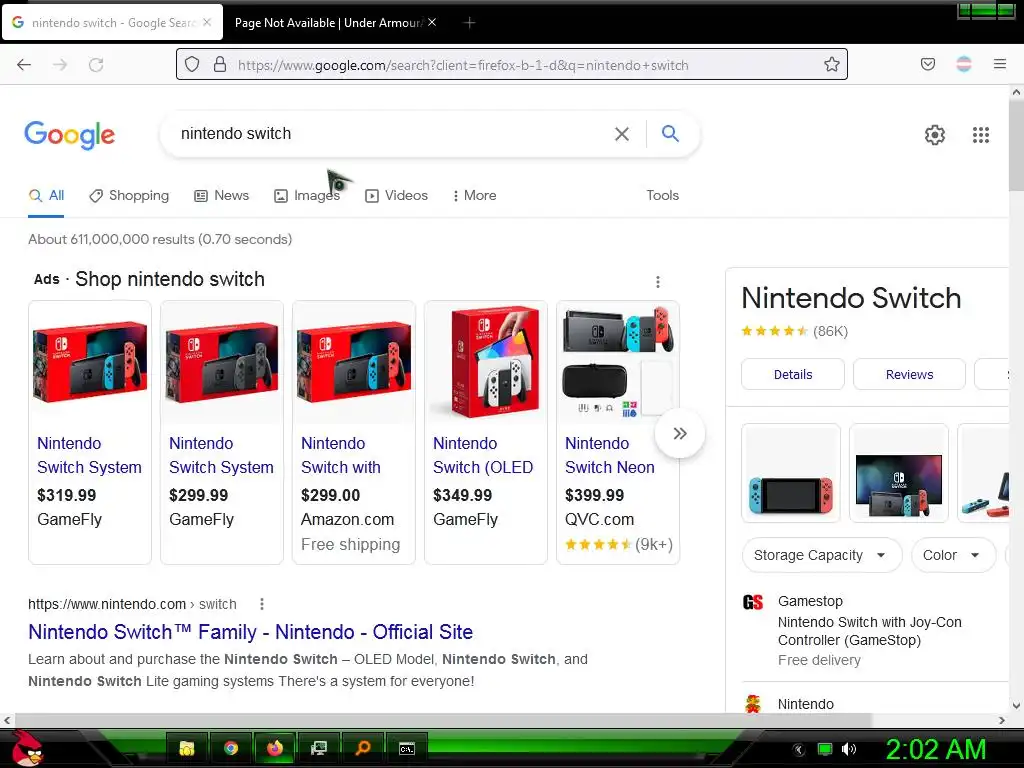1024x768 pixels.
Task: Open the QVC.com Nintendo Switch Neon ad
Action: click(618, 432)
